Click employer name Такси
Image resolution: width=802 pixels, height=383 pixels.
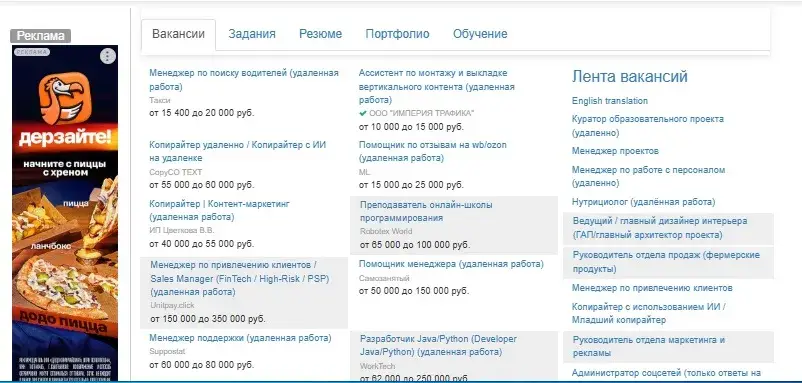(x=160, y=100)
